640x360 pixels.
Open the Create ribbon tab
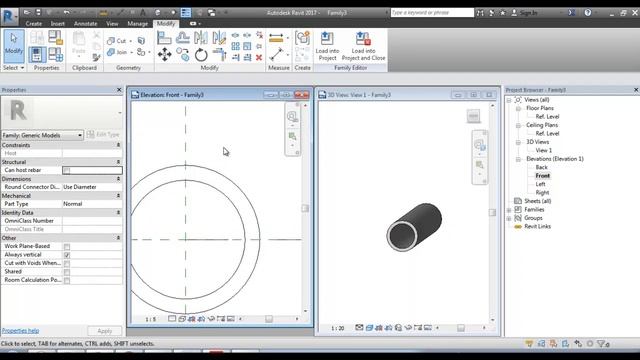[x=33, y=24]
